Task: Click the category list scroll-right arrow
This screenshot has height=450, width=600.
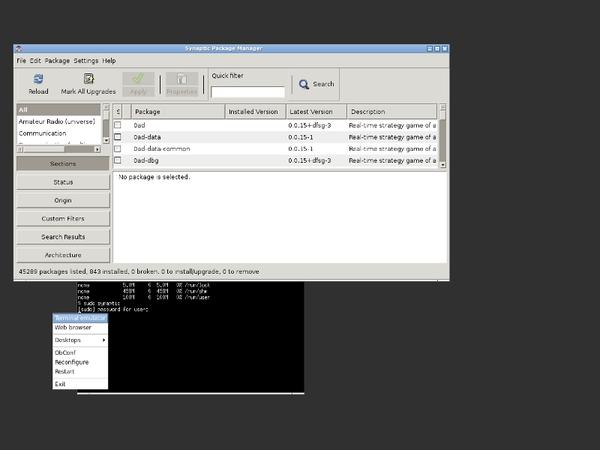Action: point(97,149)
